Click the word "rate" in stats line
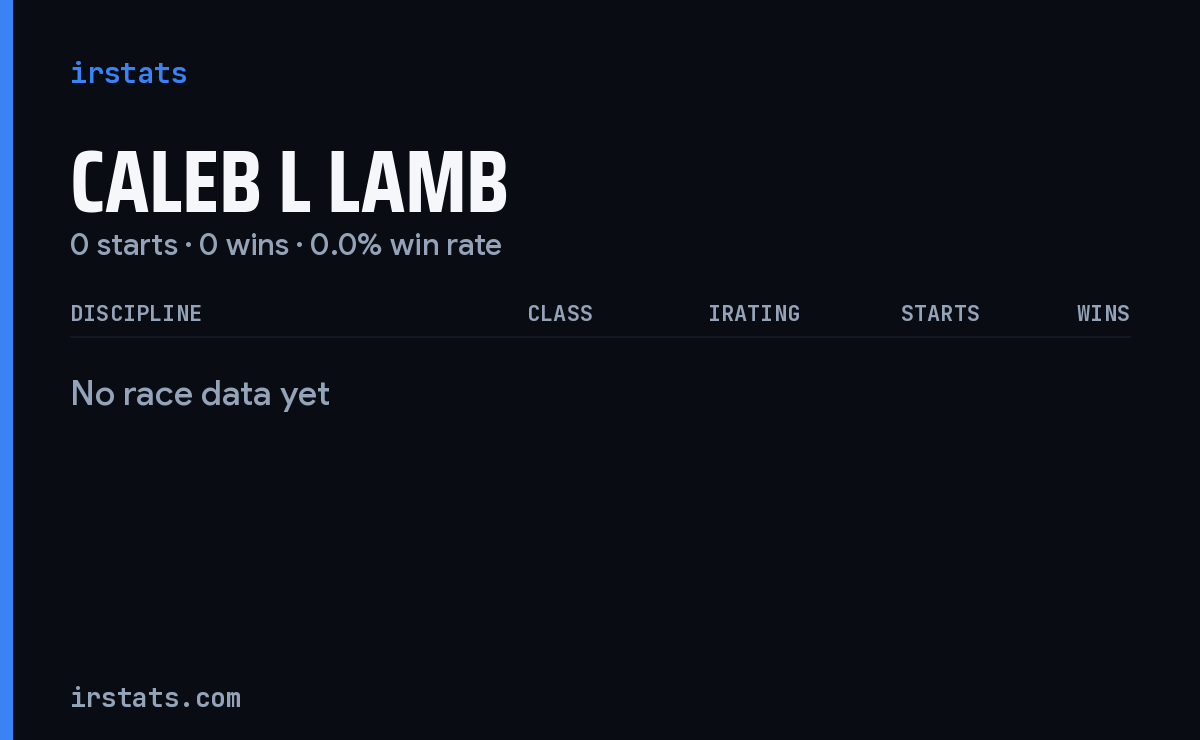Image resolution: width=1200 pixels, height=740 pixels. (x=475, y=245)
